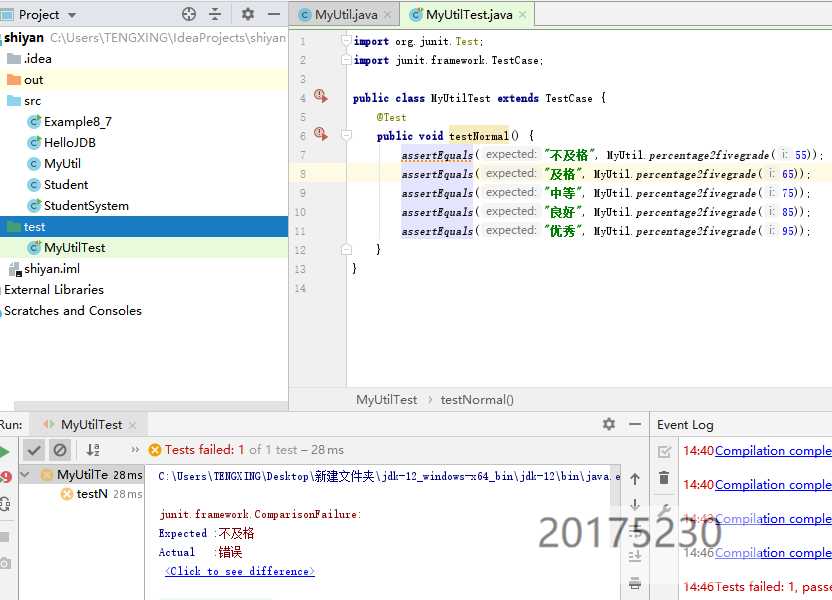This screenshot has height=600, width=832.
Task: Click MyUtilTest breadcrumb
Action: (386, 399)
